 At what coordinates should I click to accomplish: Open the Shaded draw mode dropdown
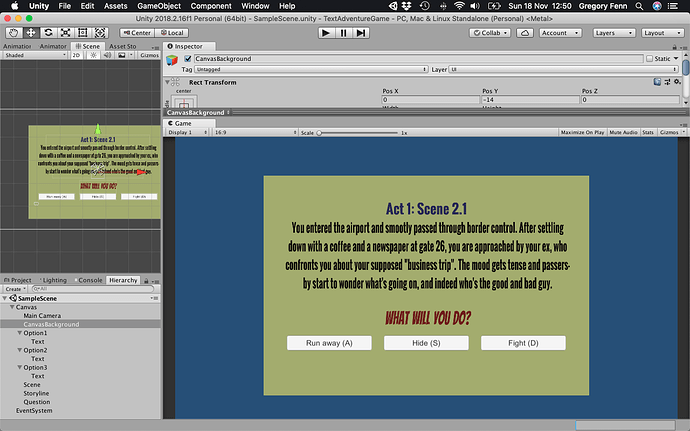tap(35, 55)
